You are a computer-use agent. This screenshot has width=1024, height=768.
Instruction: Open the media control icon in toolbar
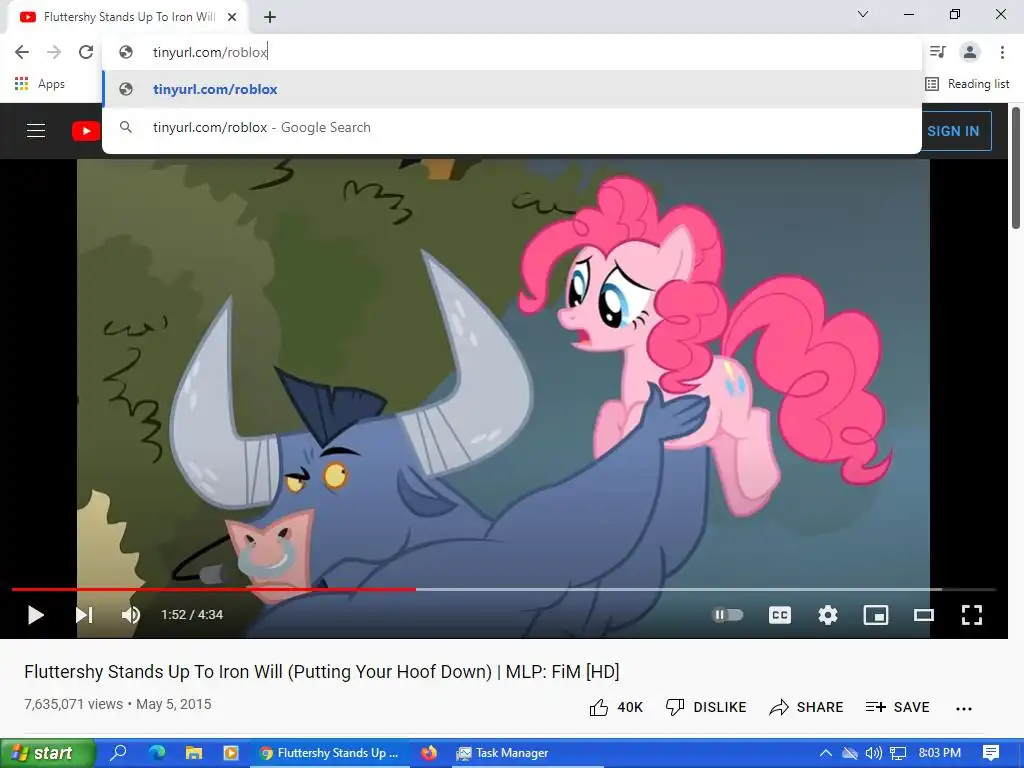pyautogui.click(x=938, y=52)
